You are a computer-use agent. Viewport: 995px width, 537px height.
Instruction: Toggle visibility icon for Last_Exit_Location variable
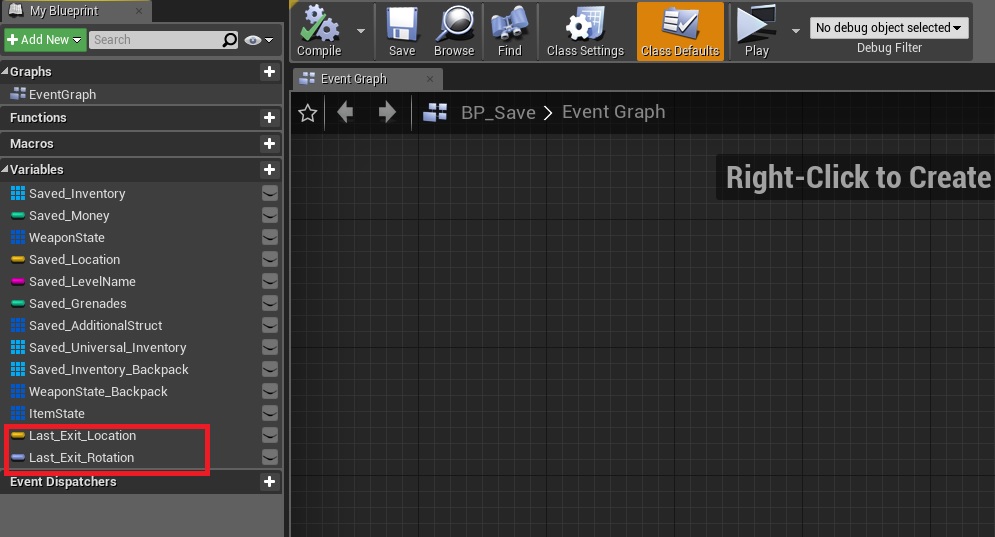[x=269, y=435]
